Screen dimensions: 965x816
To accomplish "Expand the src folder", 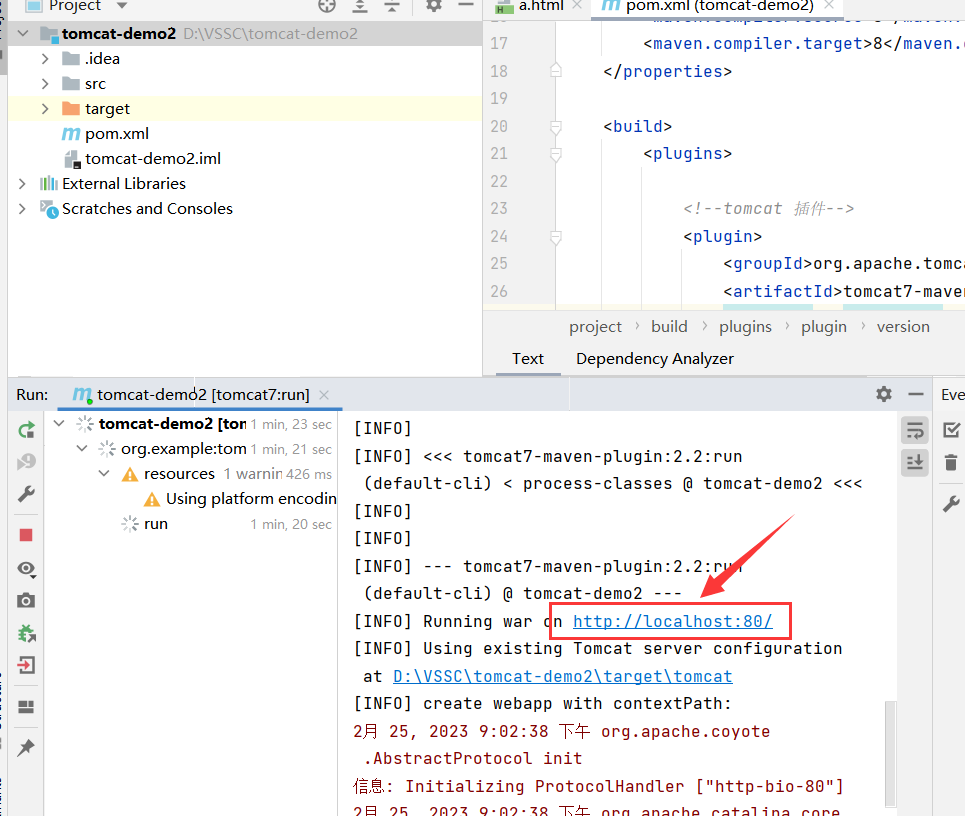I will tap(45, 84).
